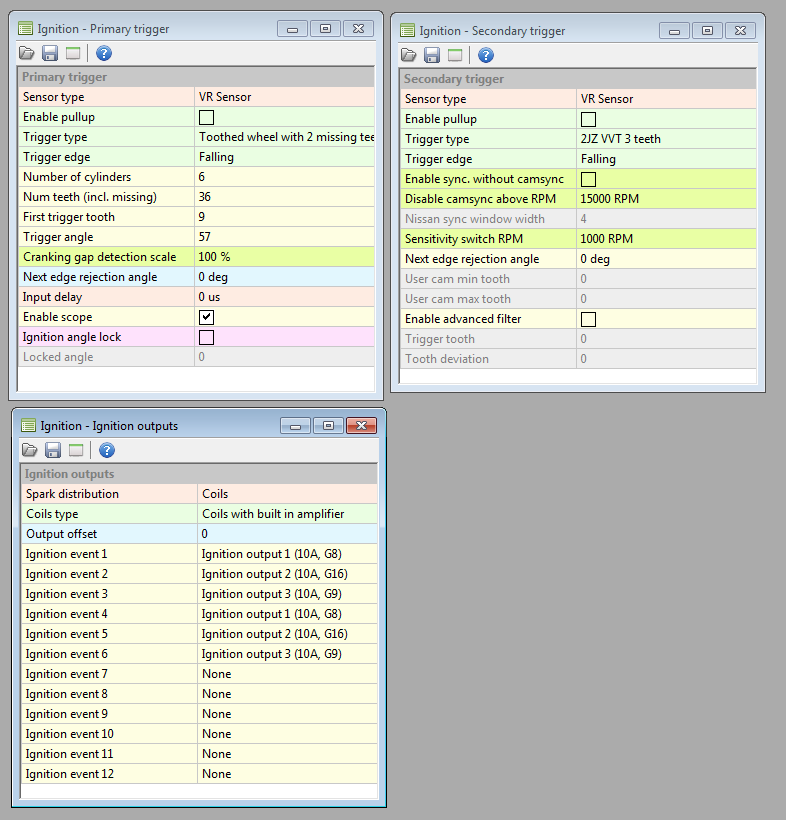Enable the advanced filter checkbox
786x820 pixels.
coord(588,319)
